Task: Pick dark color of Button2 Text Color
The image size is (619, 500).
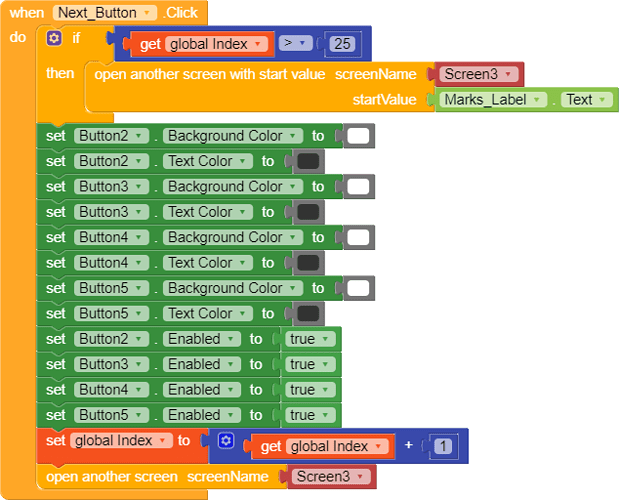Action: 308,161
